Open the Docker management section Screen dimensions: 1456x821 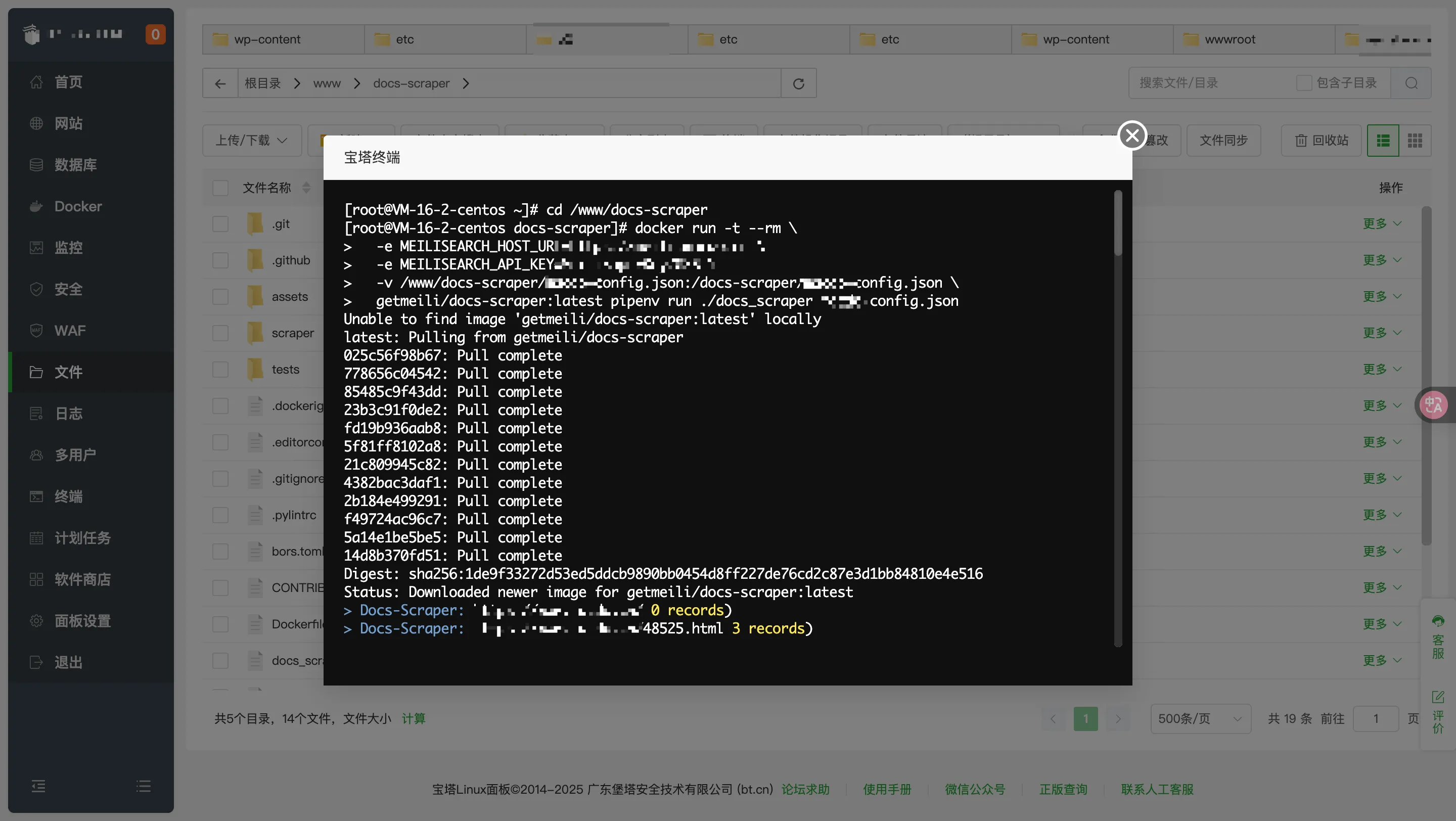click(x=90, y=206)
